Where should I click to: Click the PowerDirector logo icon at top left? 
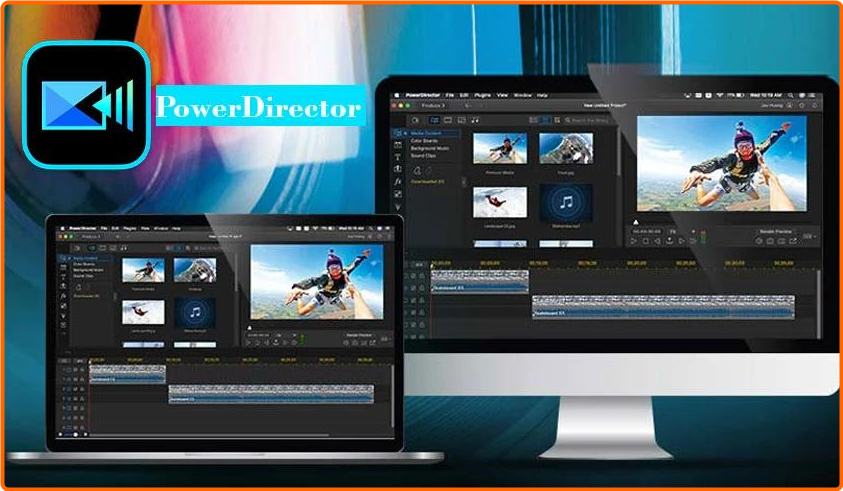click(86, 105)
